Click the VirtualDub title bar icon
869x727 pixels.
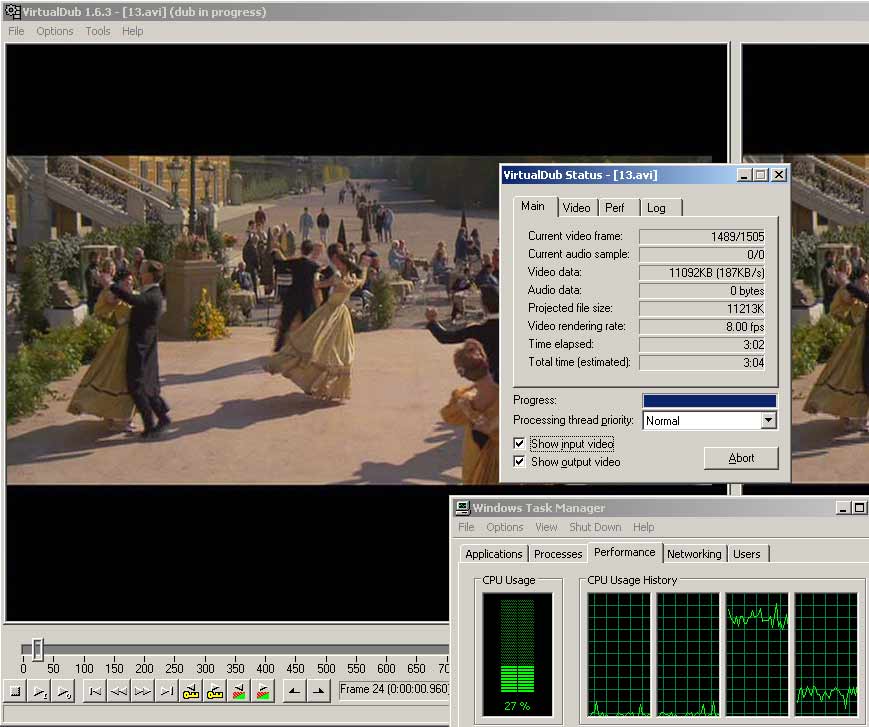[12, 12]
